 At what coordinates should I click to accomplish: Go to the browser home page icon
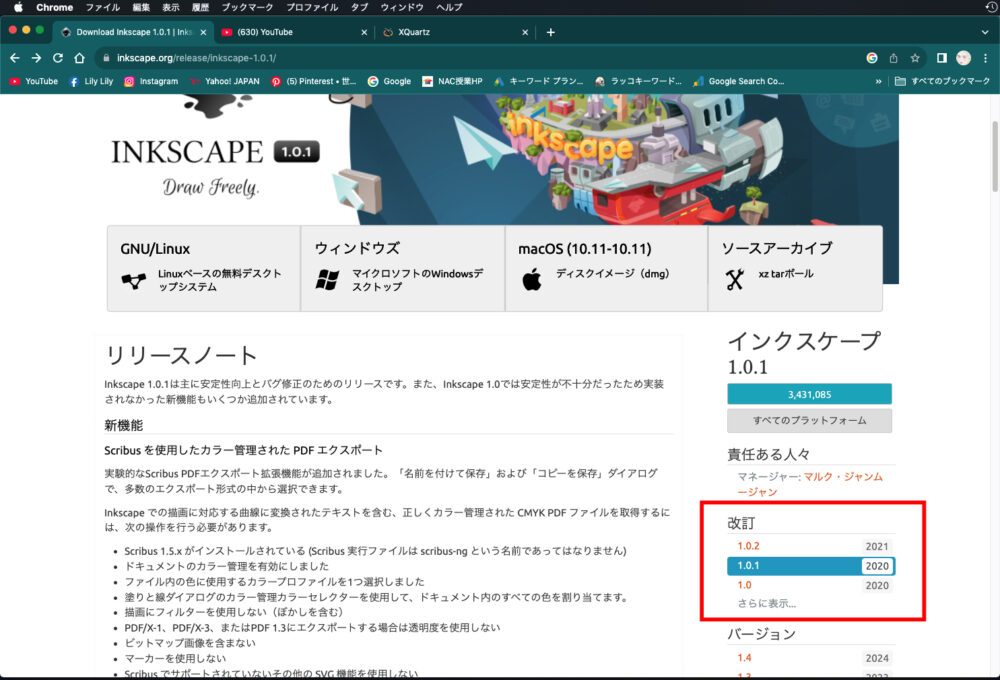point(79,58)
